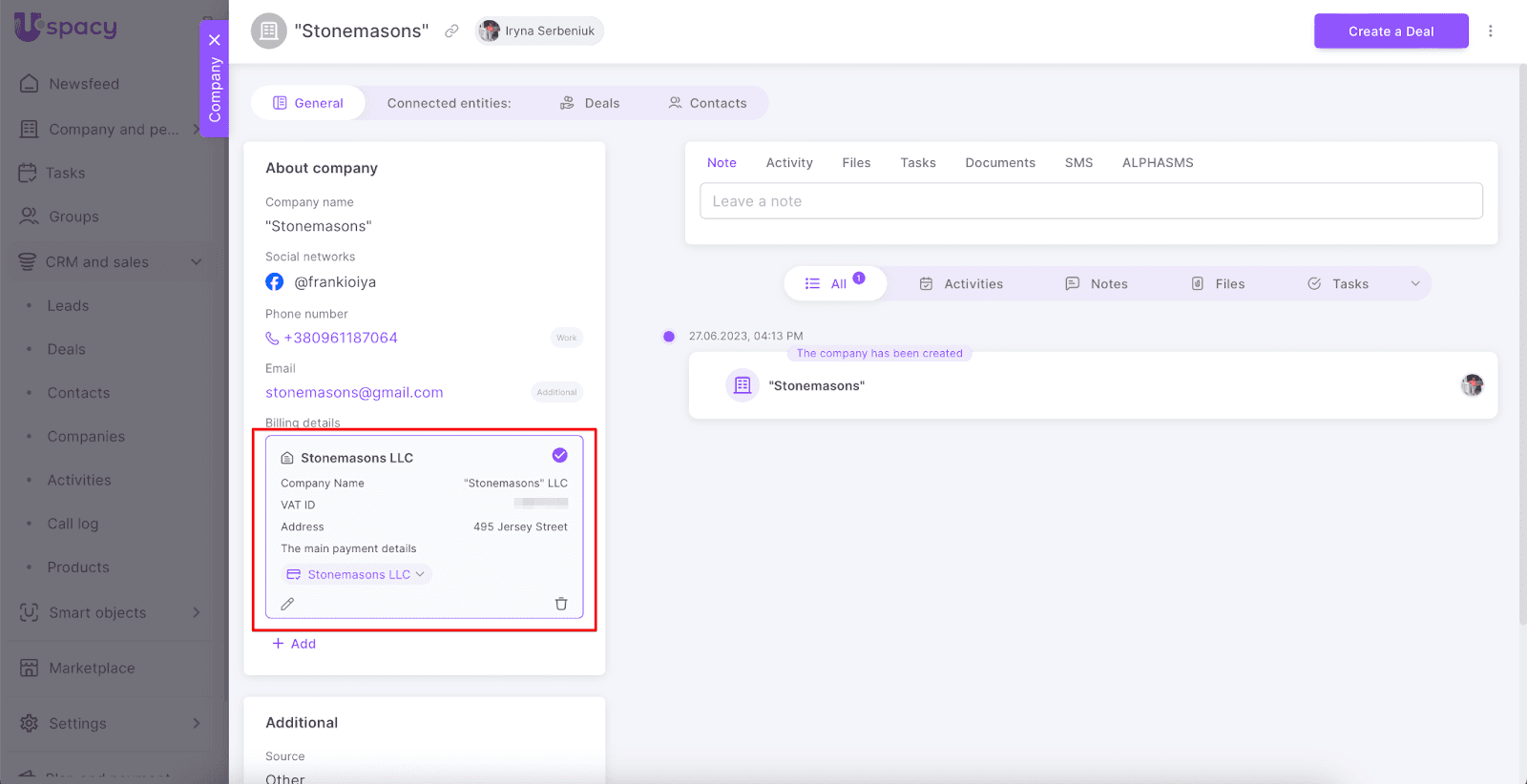Close the Company panel with X icon

tap(215, 40)
